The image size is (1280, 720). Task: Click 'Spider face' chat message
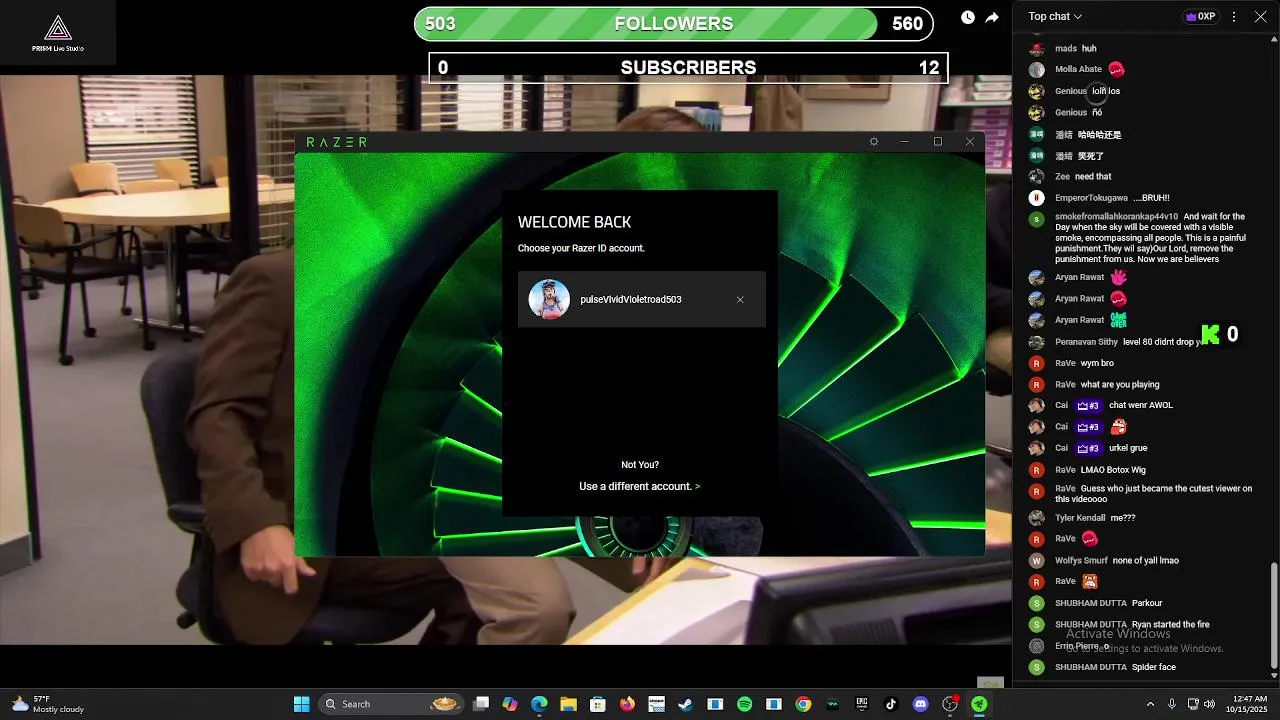[x=1154, y=667]
